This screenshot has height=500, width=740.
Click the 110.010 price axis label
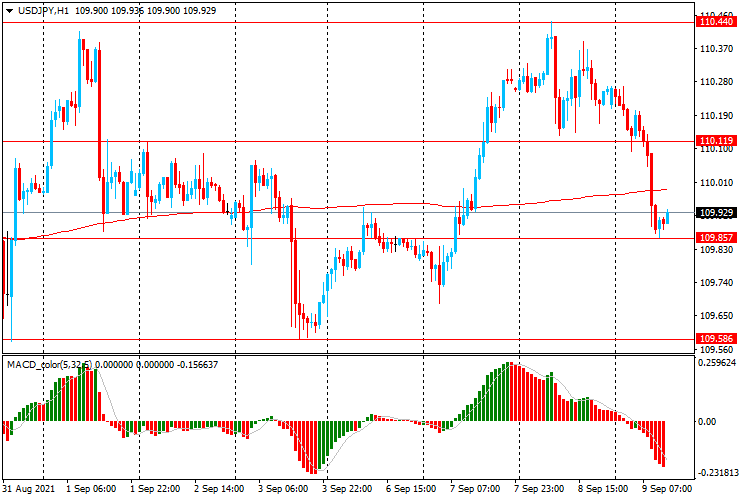[x=716, y=183]
